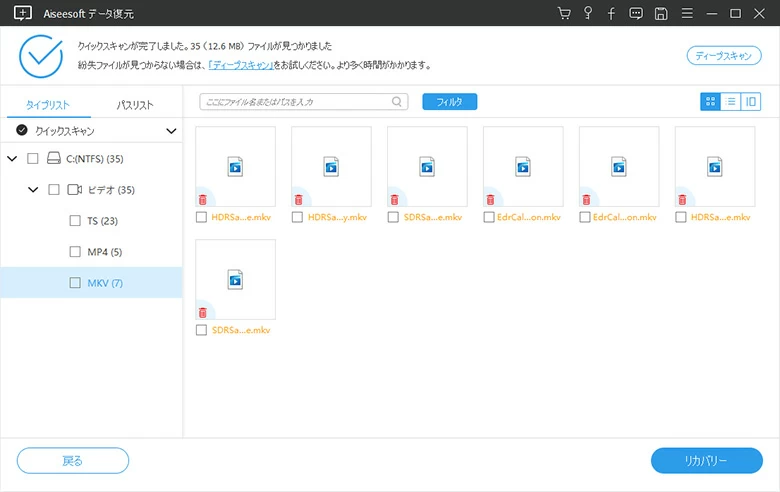Tick the checkbox for first HDRSa...e.mkv file
780x492 pixels.
202,216
